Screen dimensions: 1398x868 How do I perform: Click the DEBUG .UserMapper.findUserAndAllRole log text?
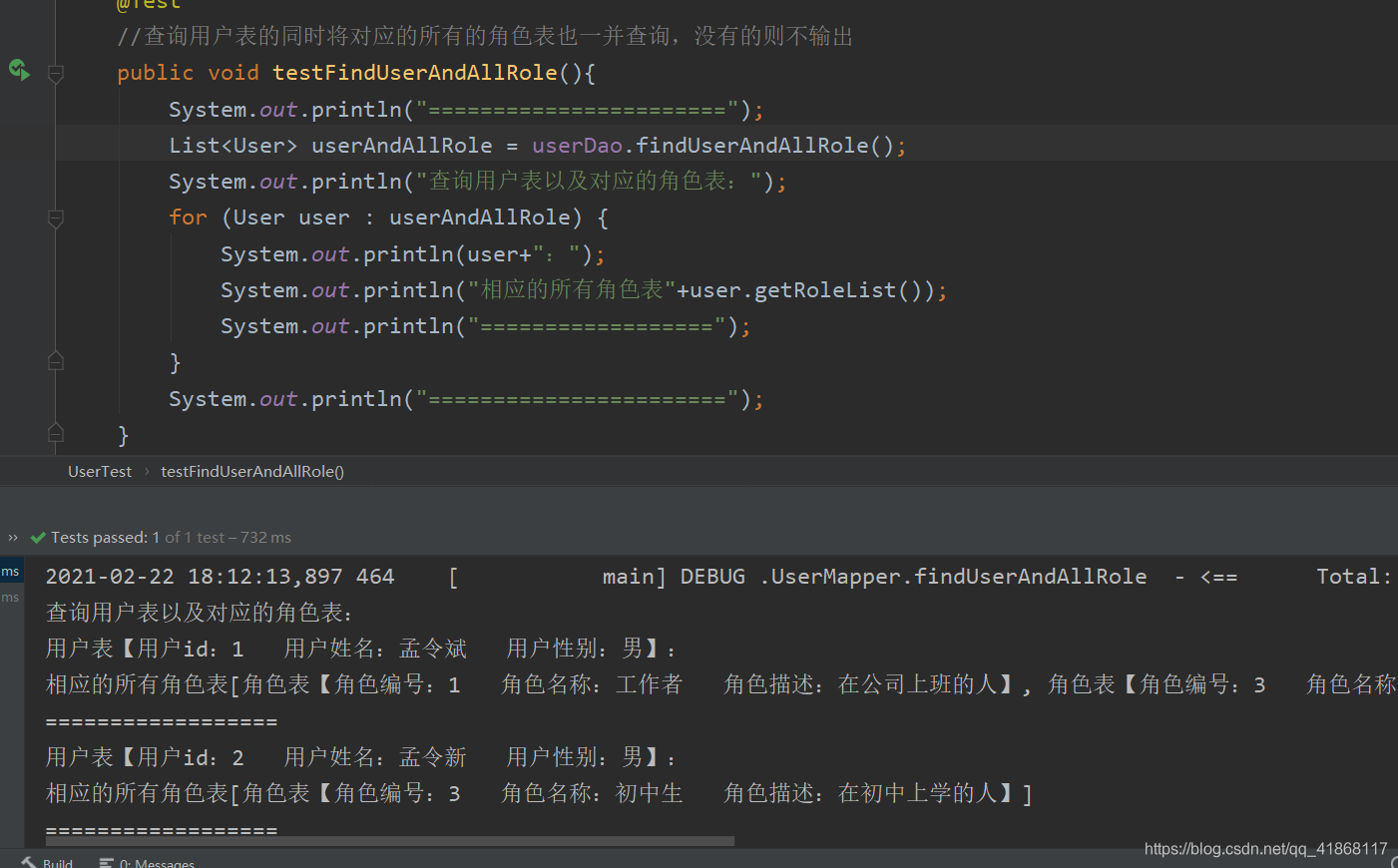tap(914, 577)
